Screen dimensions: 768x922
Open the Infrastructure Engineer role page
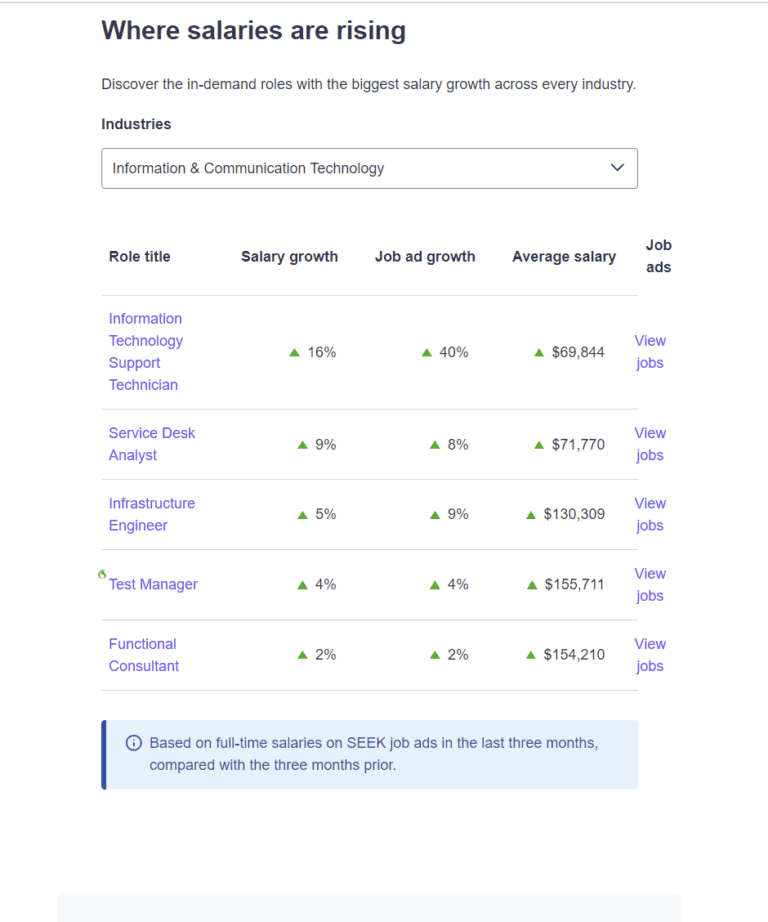[x=152, y=514]
